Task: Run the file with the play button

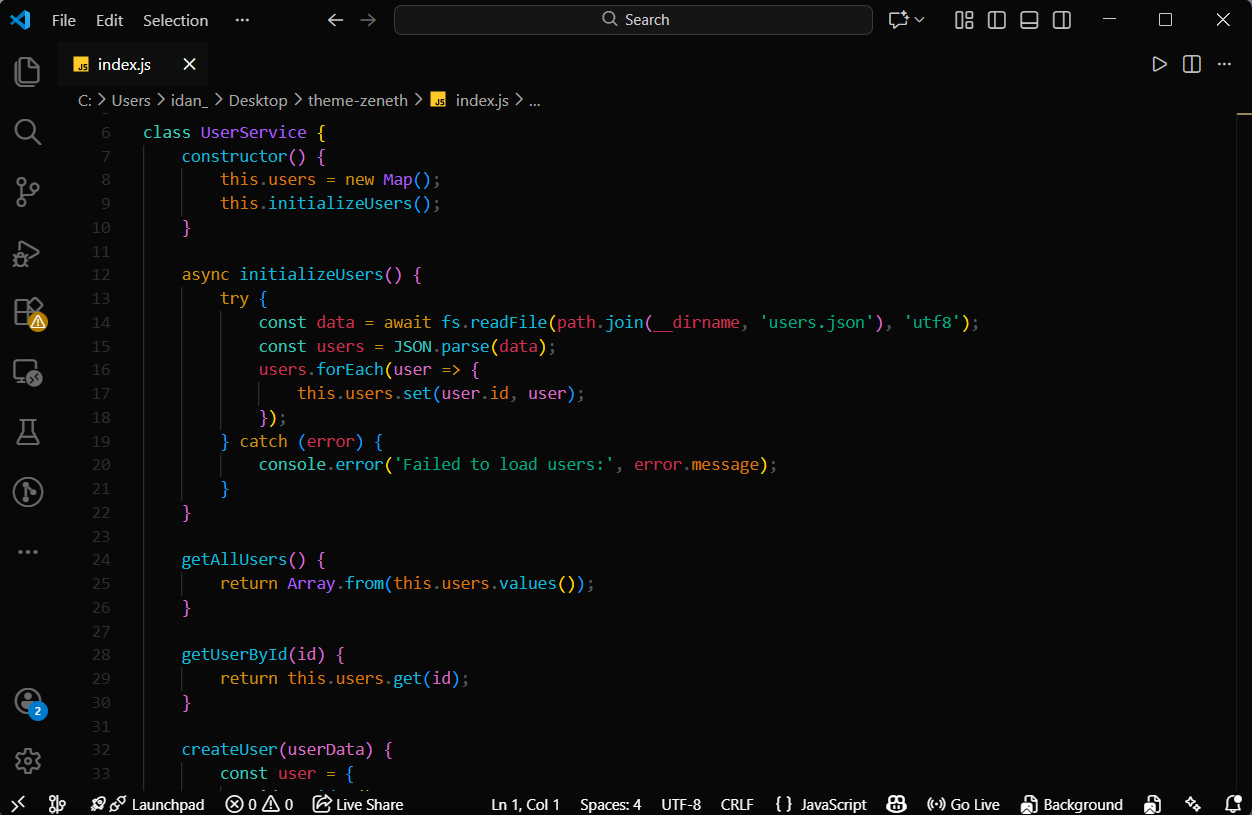Action: [x=1159, y=63]
